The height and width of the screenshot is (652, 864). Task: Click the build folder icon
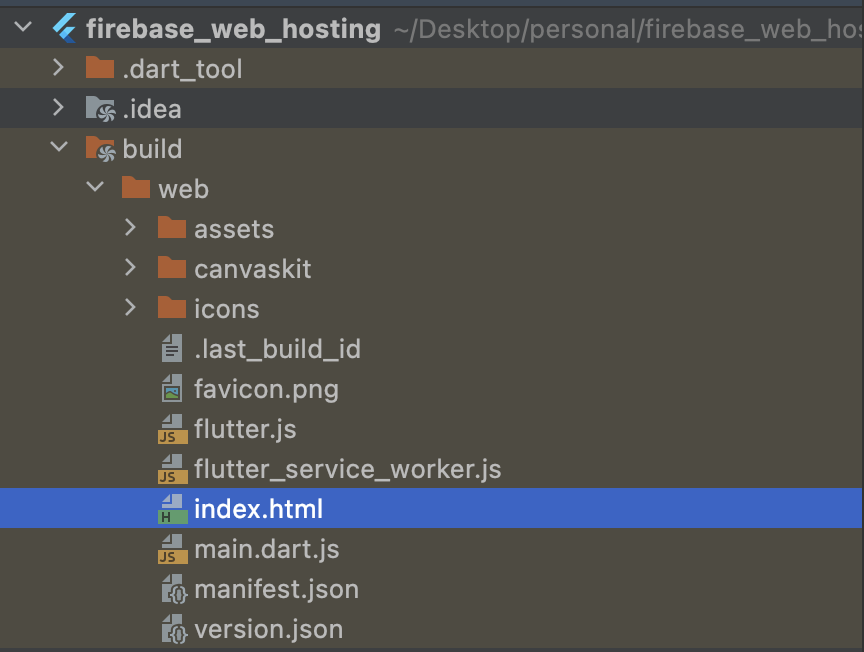click(100, 149)
